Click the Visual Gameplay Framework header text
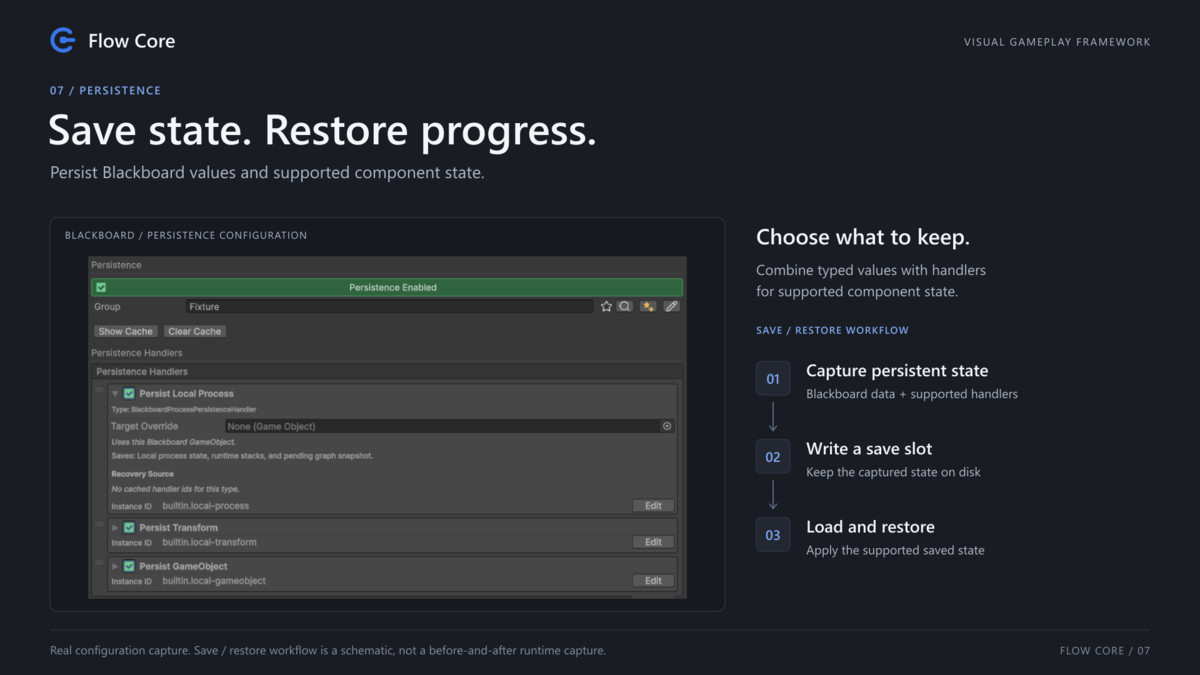Viewport: 1200px width, 675px height. click(x=1057, y=42)
